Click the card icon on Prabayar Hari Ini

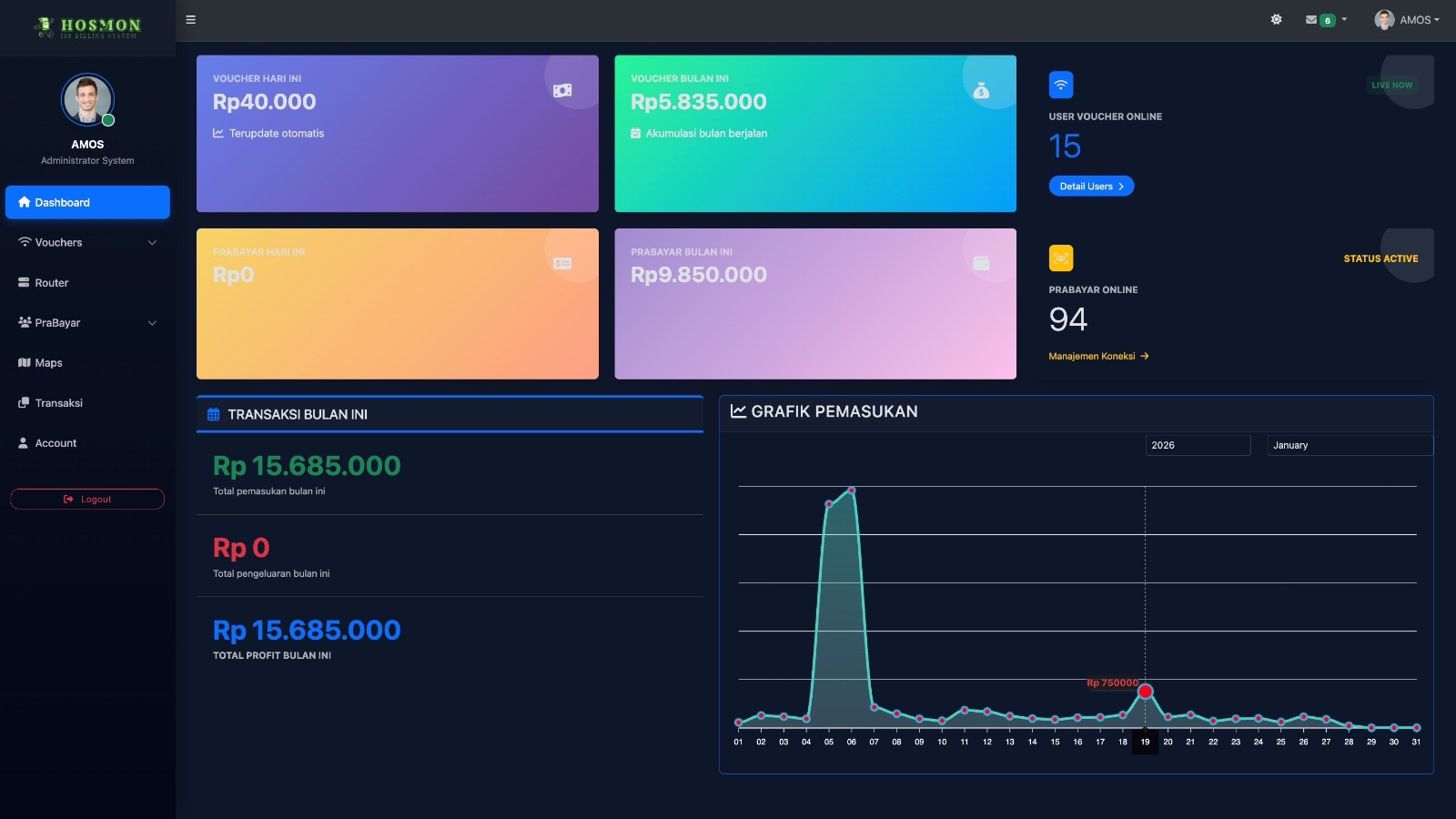coord(562,264)
